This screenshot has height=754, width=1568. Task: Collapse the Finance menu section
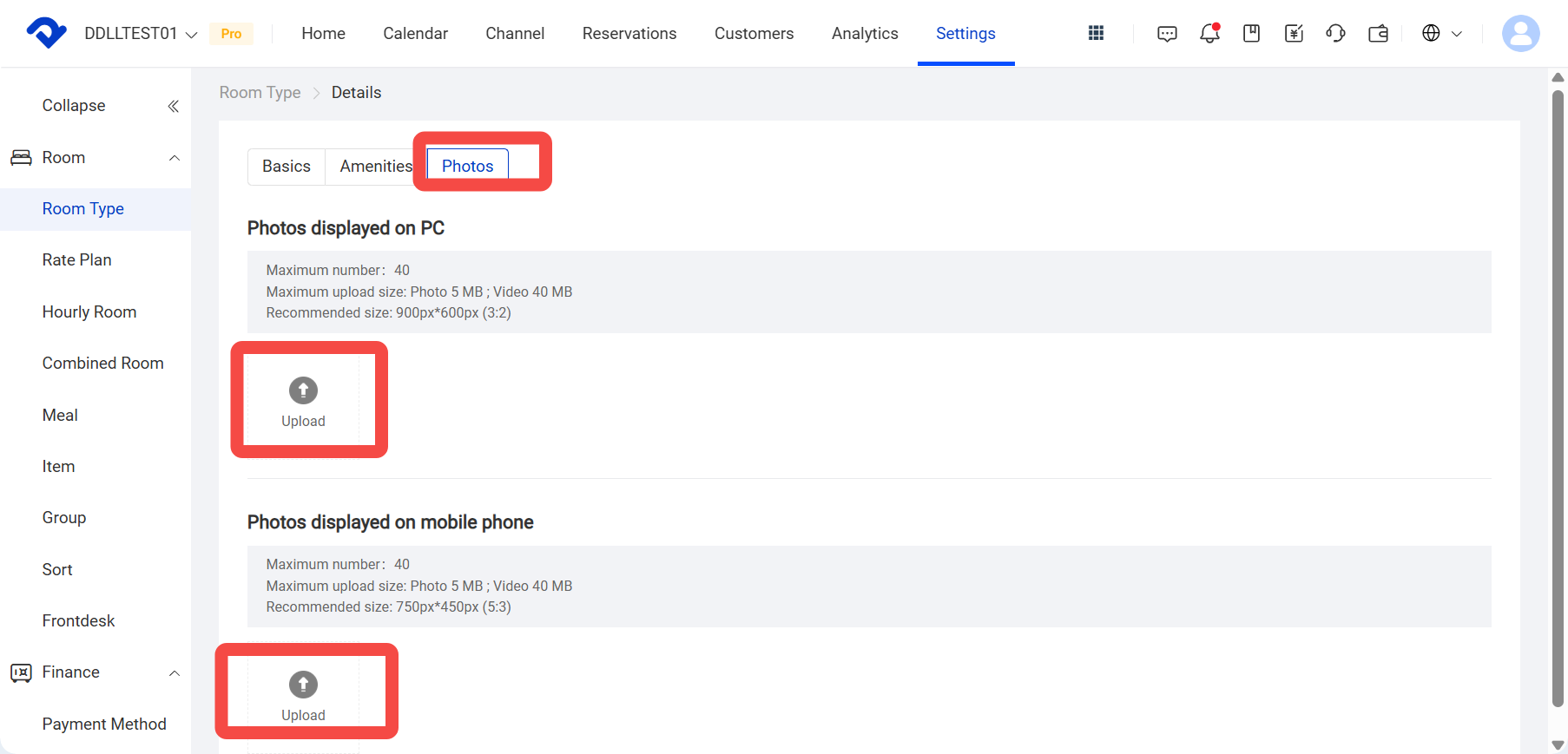click(175, 673)
